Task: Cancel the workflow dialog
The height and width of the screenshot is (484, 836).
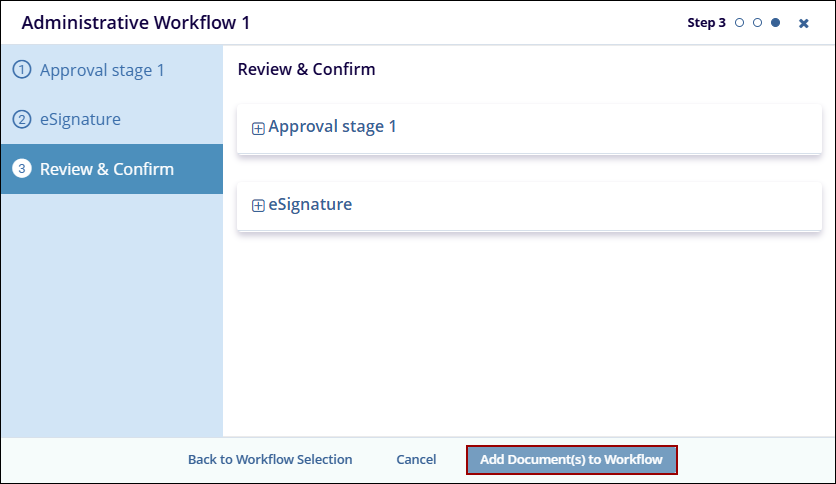Action: pyautogui.click(x=416, y=460)
